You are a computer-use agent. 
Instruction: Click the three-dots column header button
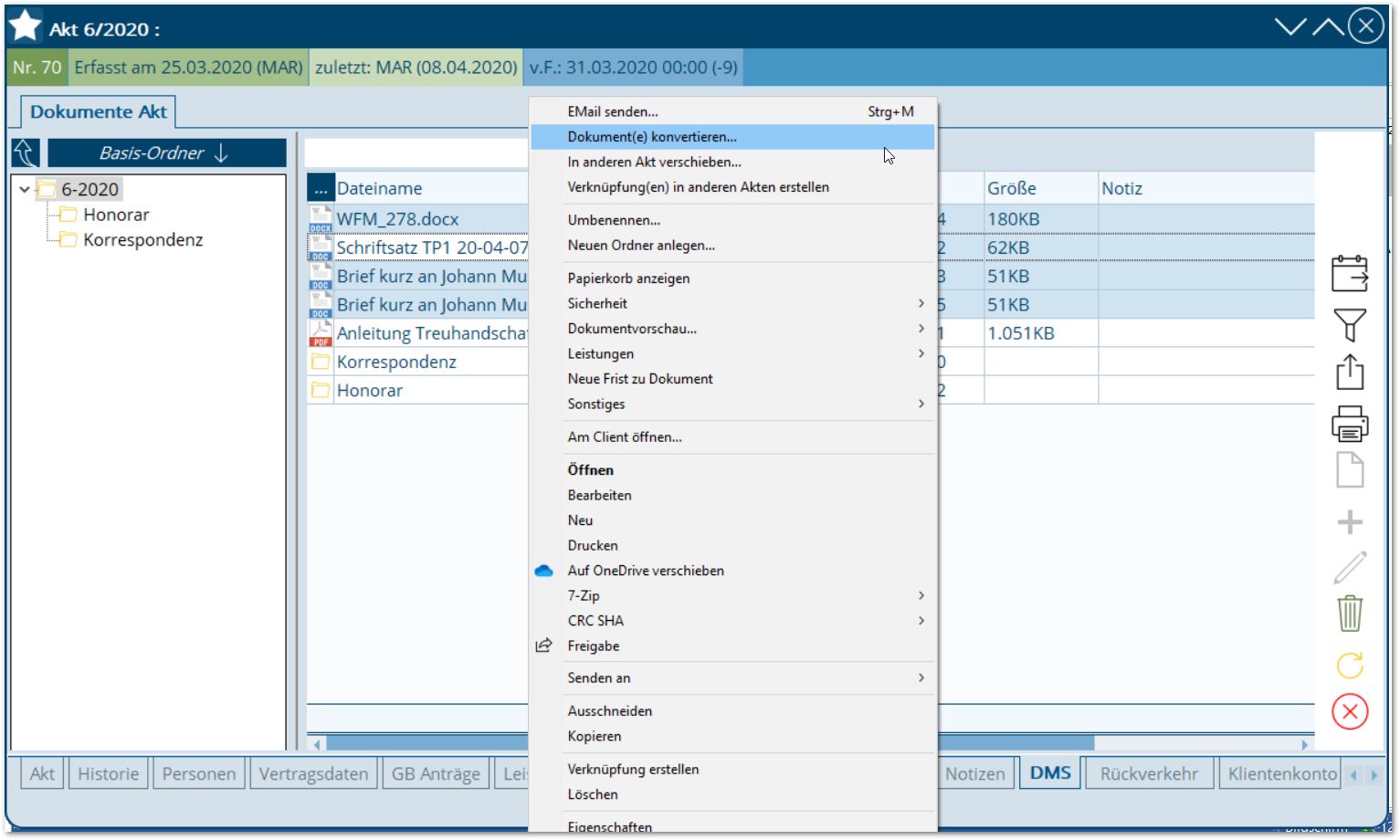pyautogui.click(x=321, y=188)
